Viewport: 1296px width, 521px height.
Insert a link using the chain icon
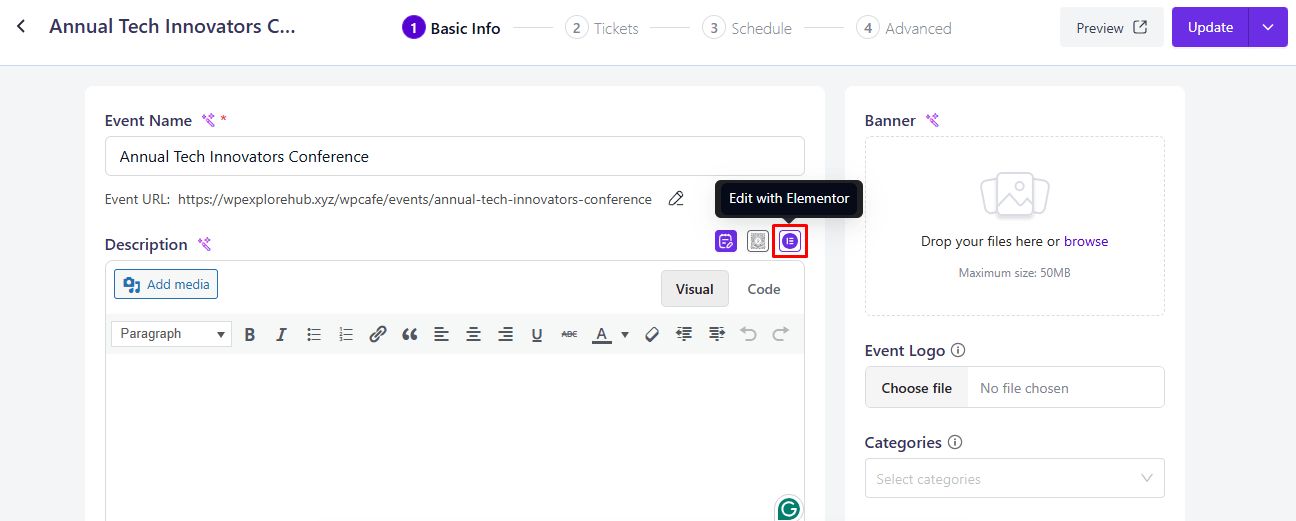377,335
